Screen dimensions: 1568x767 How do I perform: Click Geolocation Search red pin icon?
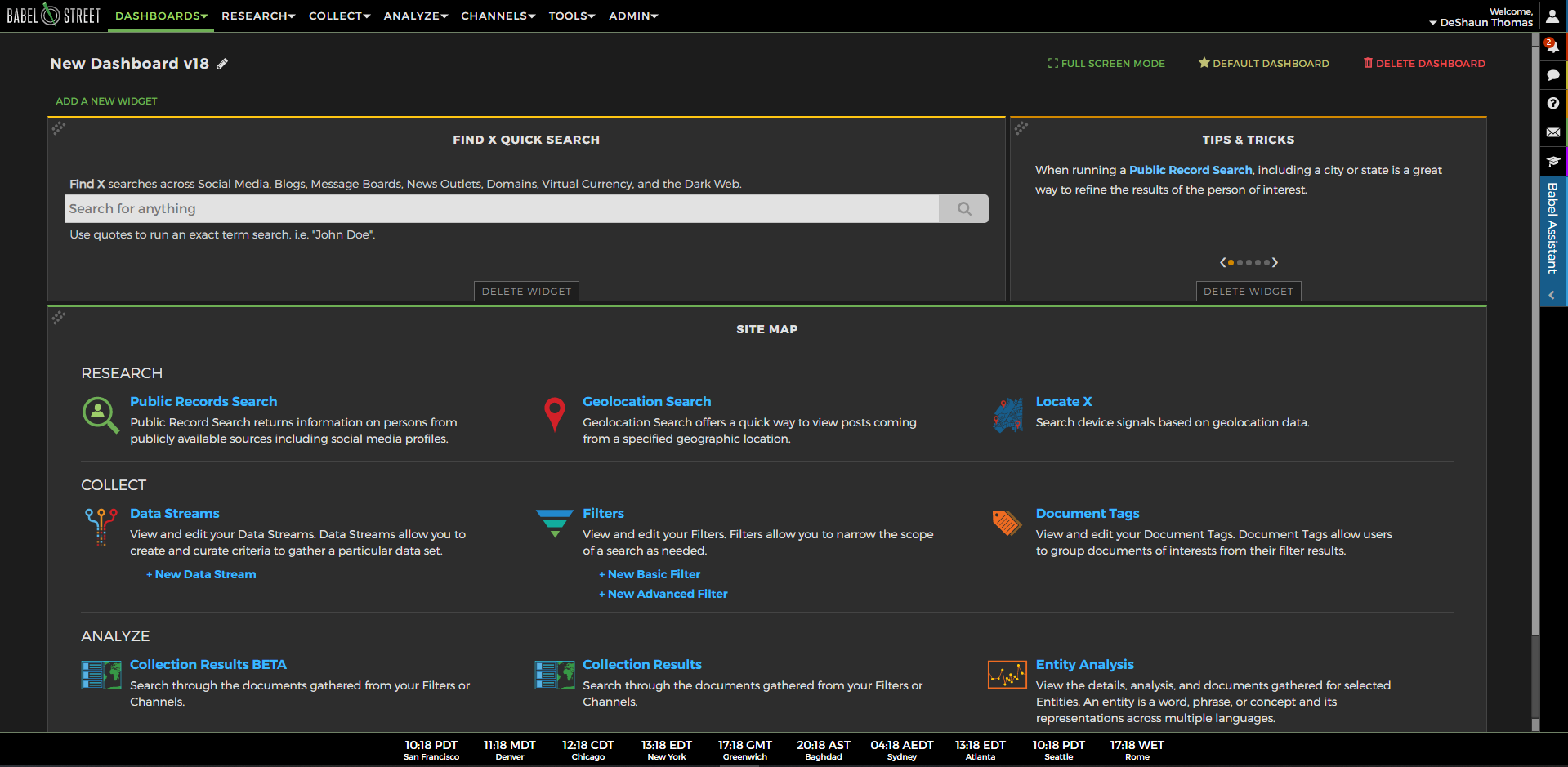(555, 414)
